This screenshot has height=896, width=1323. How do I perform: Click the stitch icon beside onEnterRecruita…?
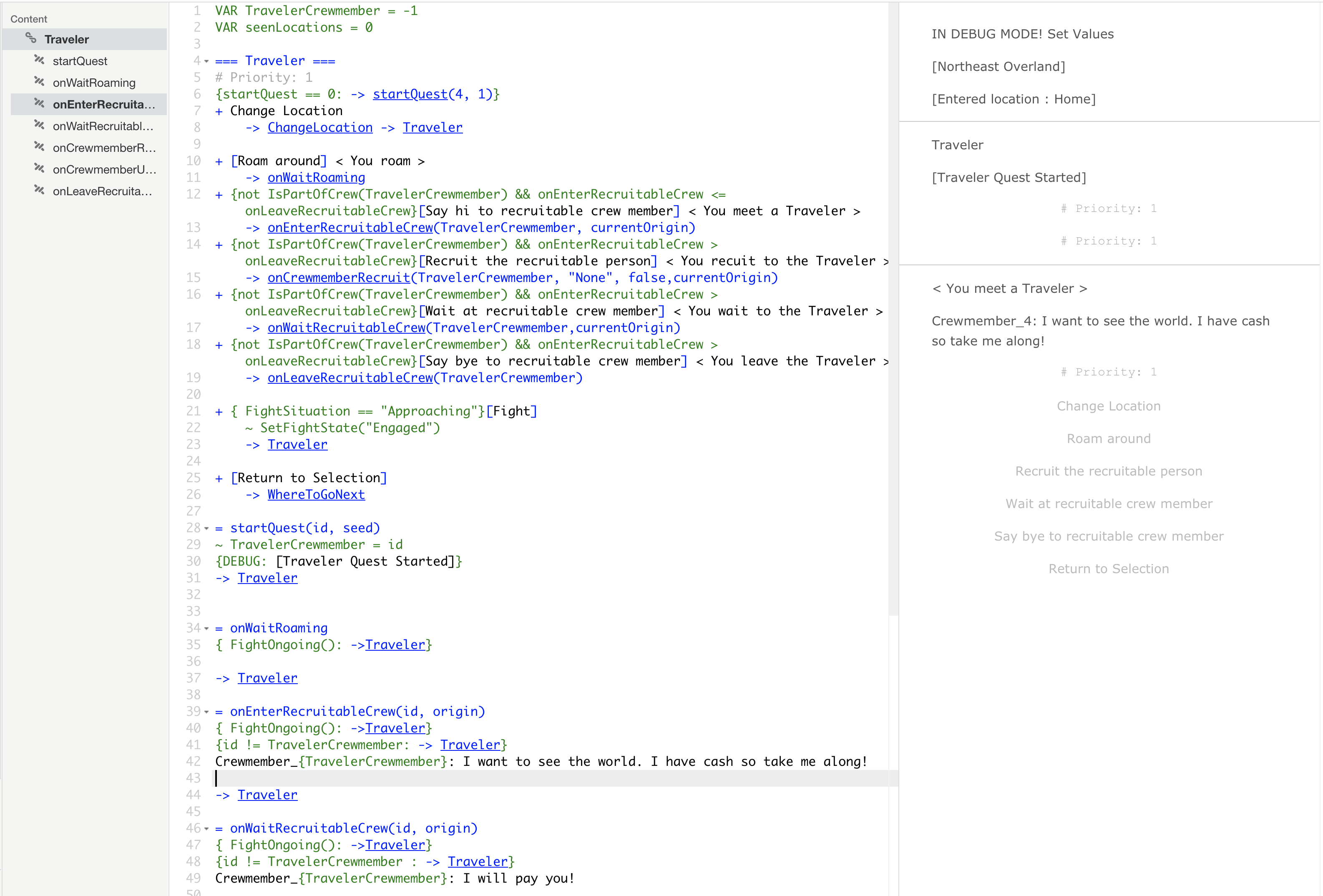click(x=39, y=103)
